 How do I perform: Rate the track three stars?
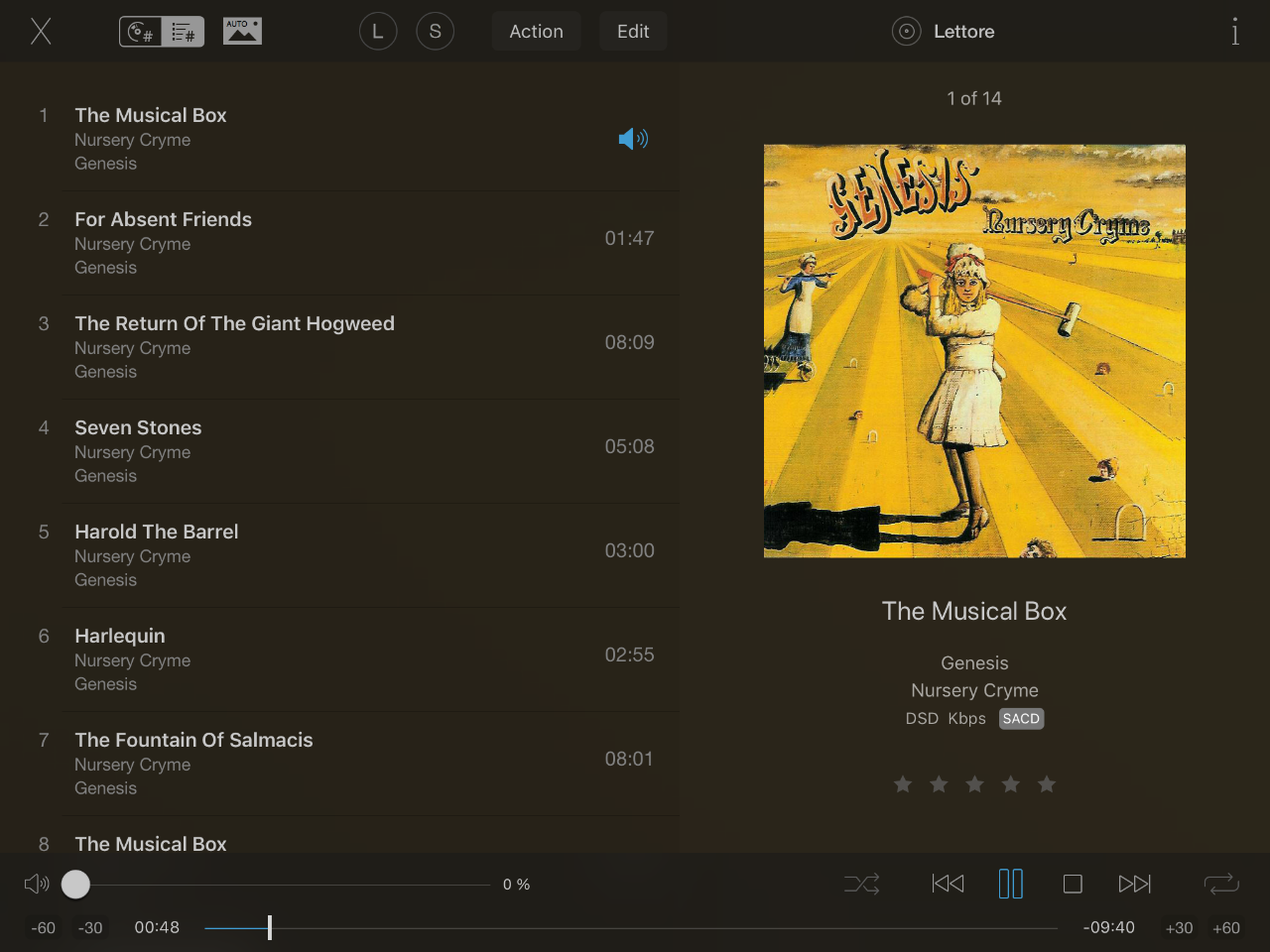[x=974, y=784]
